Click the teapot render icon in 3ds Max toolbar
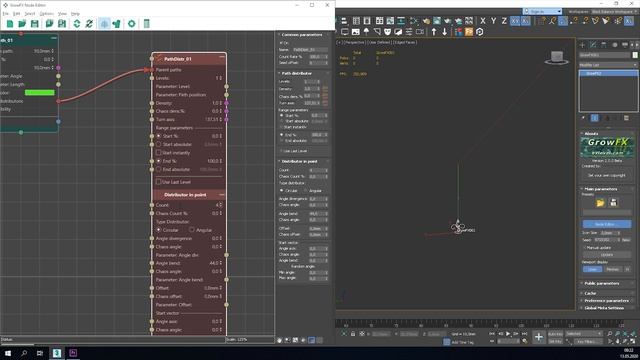 426,21
